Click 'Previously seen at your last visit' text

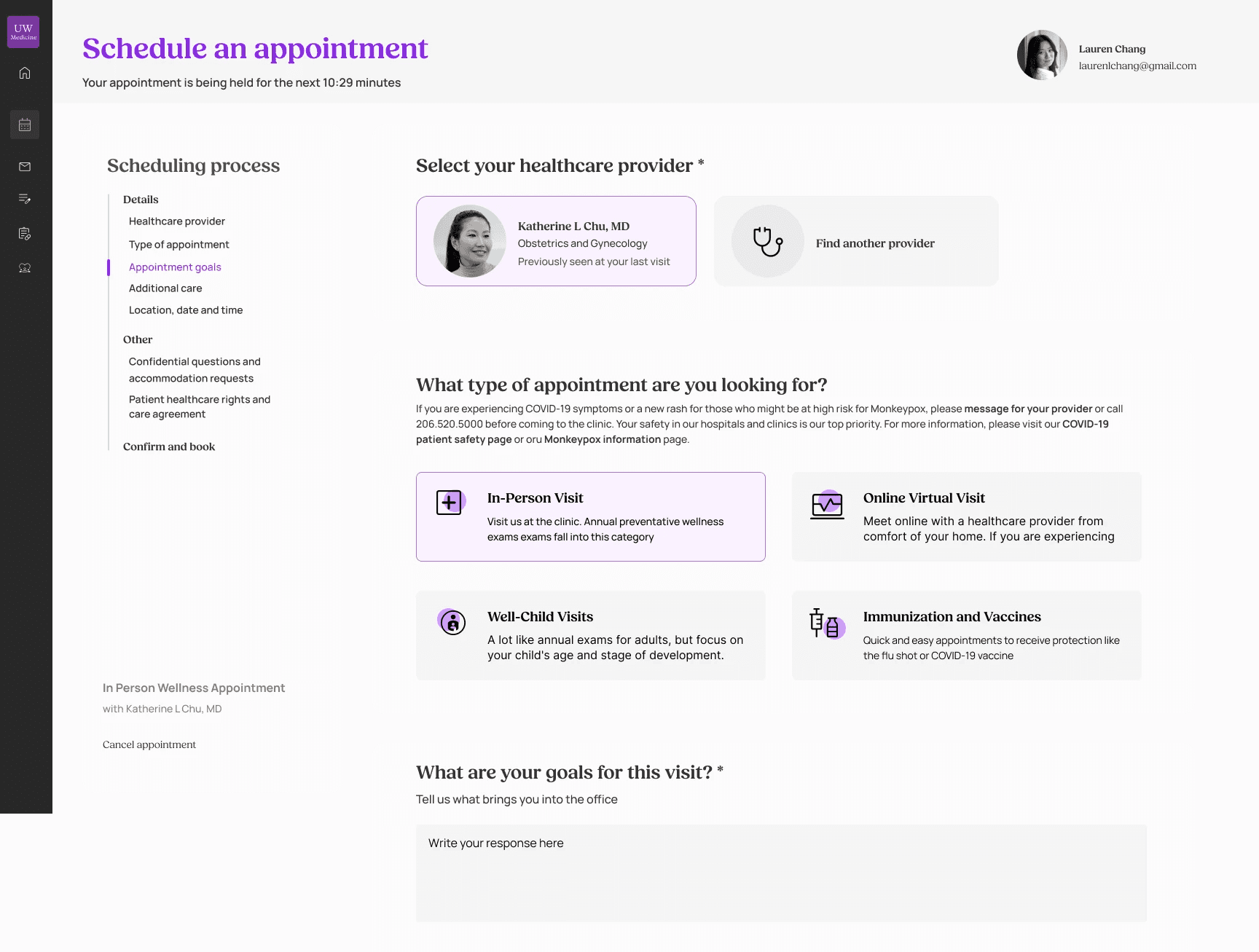[x=594, y=261]
